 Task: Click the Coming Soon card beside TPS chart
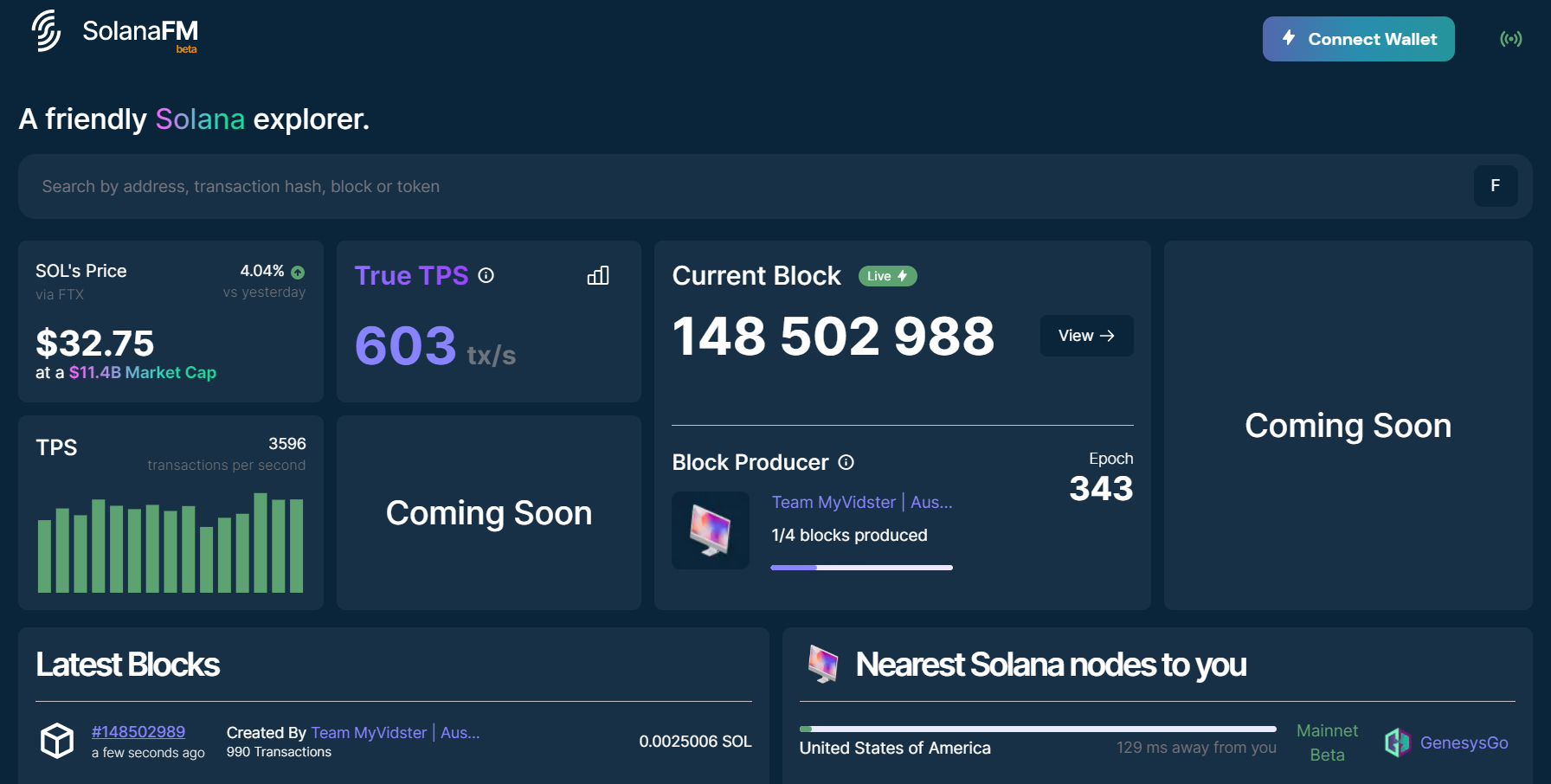tap(489, 513)
